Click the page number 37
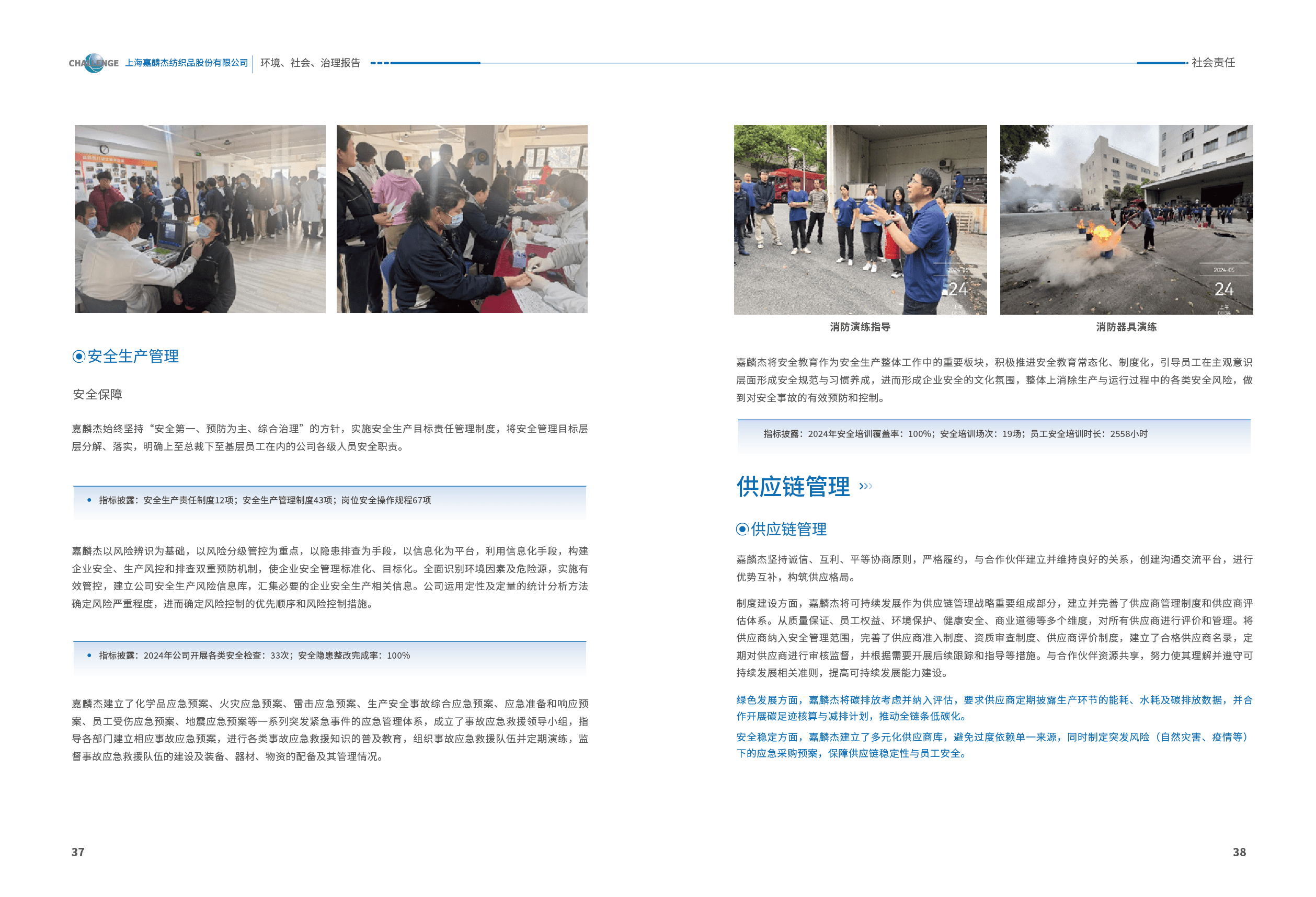This screenshot has height=897, width=1316. click(x=78, y=852)
